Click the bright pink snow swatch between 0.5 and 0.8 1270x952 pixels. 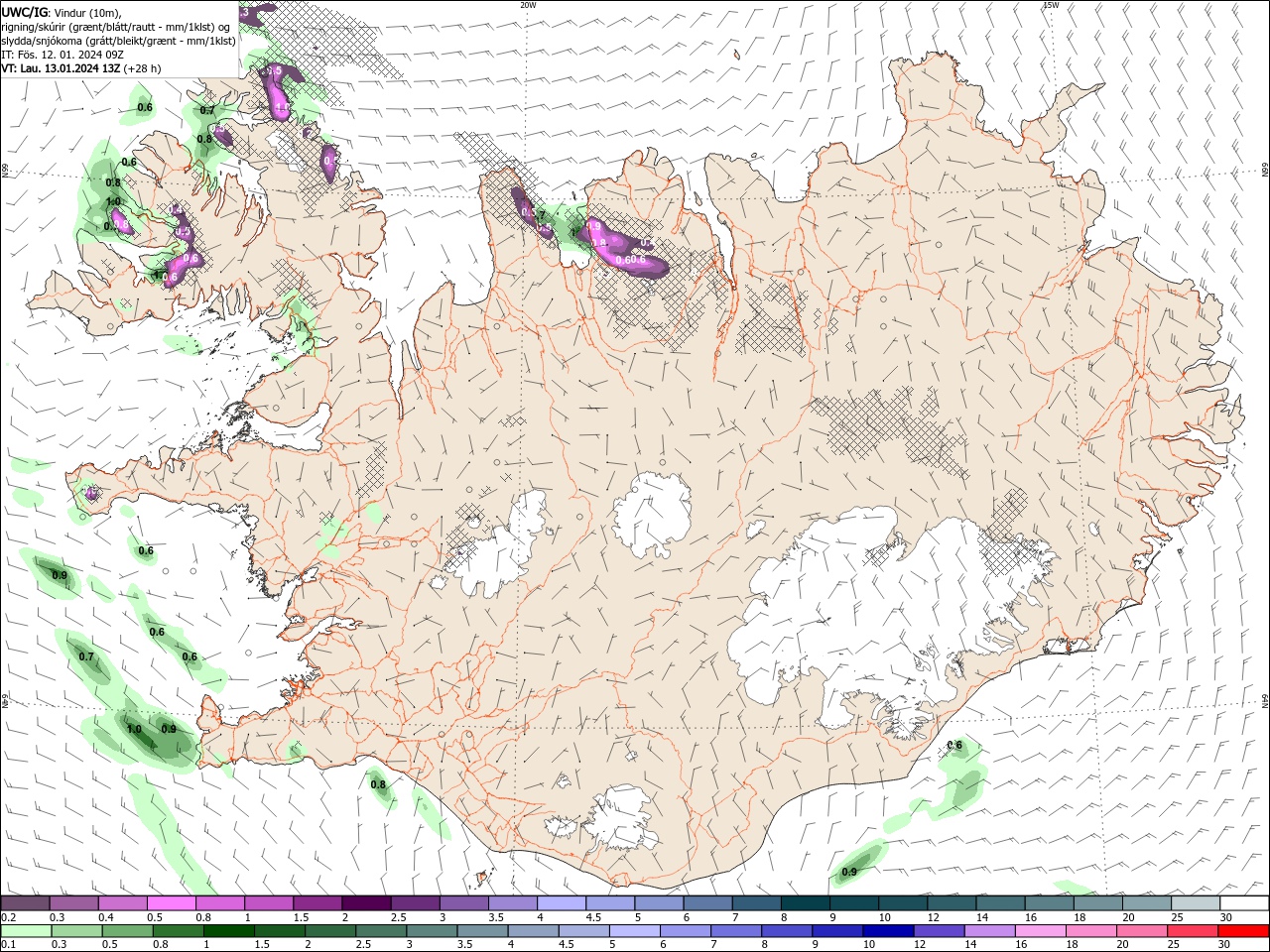point(171,903)
